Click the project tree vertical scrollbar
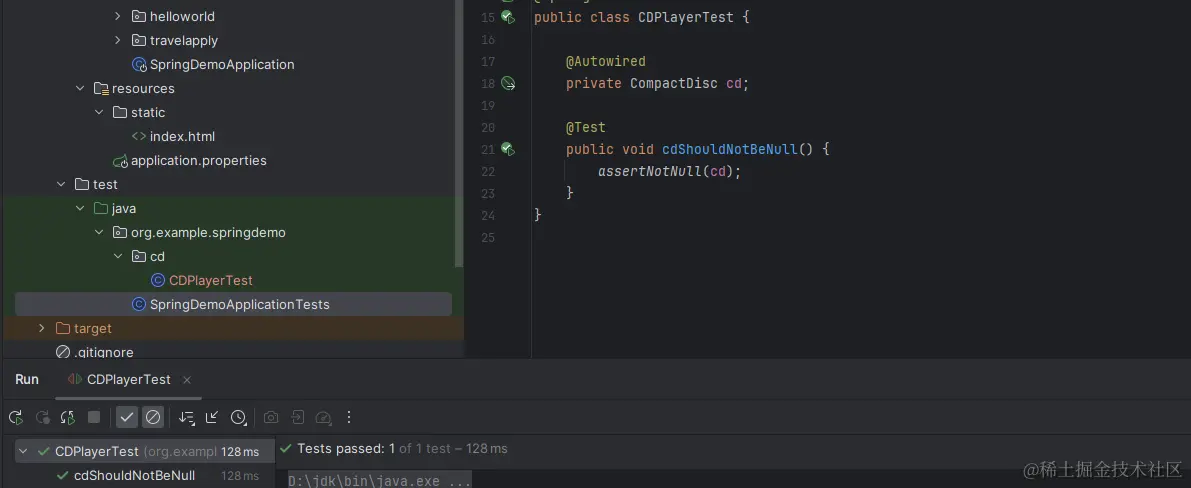1191x488 pixels. pos(458,133)
